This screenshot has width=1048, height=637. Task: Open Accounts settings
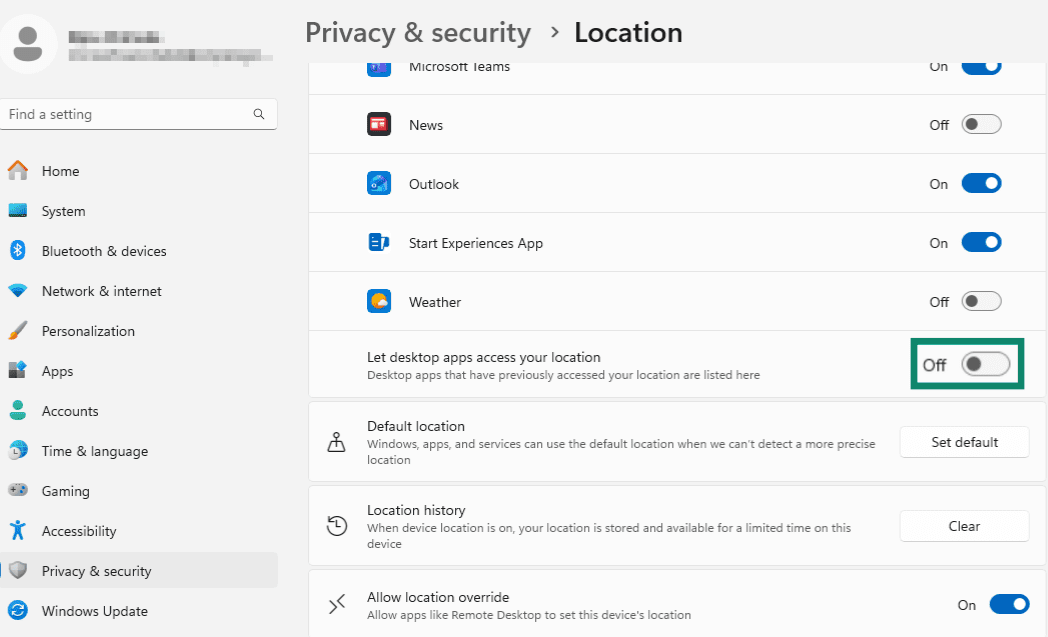pyautogui.click(x=139, y=411)
